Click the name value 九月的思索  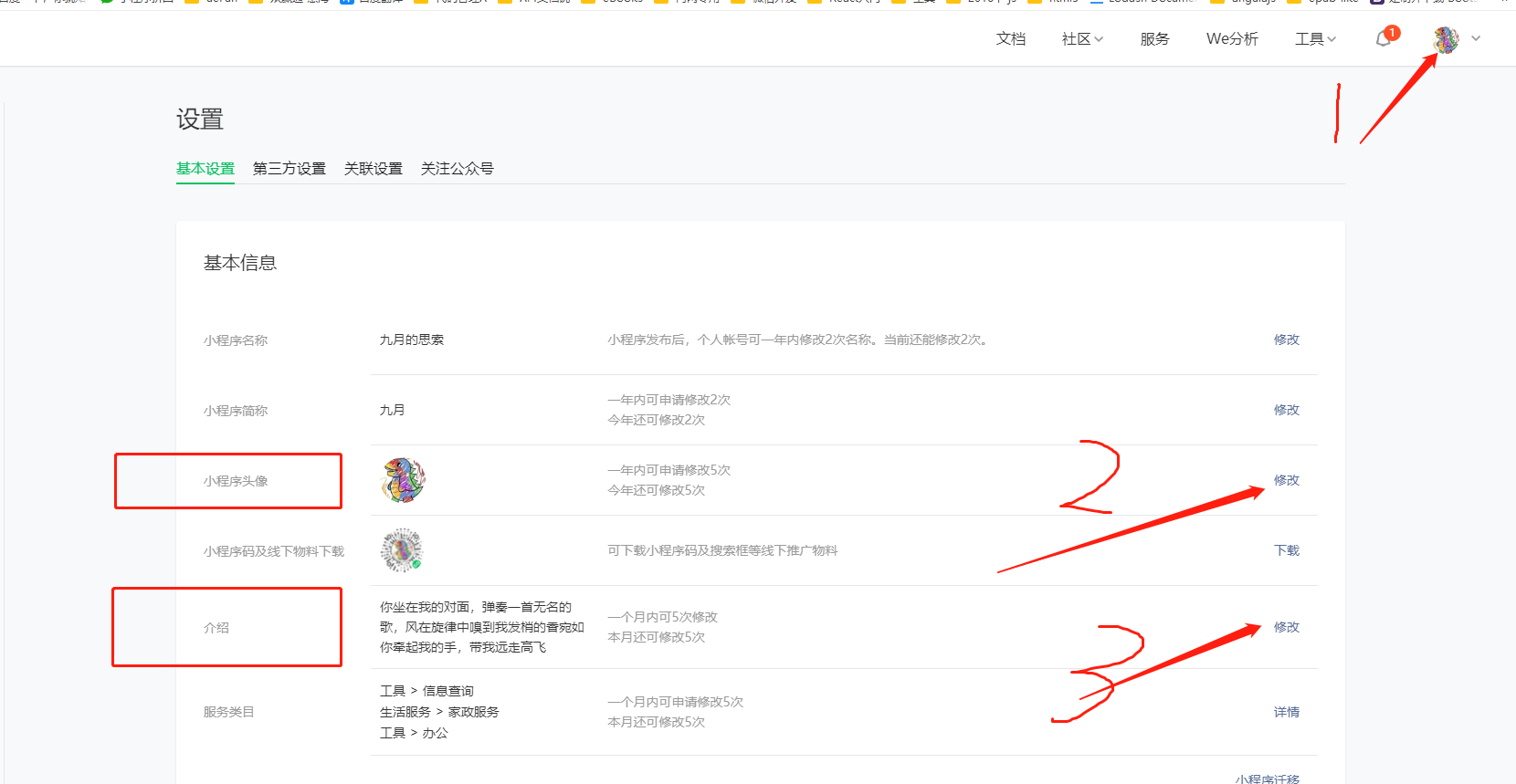(x=412, y=340)
